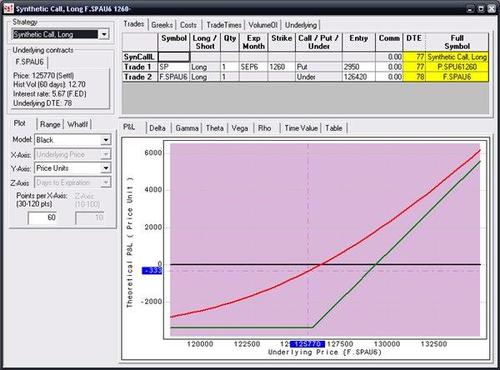Viewport: 500px width, 370px height.
Task: Click the empty SynCallL Symbol cell
Action: [174, 57]
